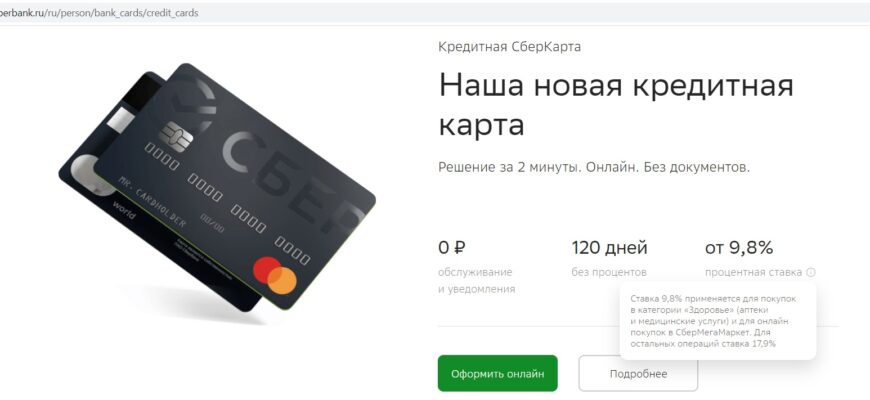Click the от 9,8% rate value
870x400 pixels.
(739, 248)
